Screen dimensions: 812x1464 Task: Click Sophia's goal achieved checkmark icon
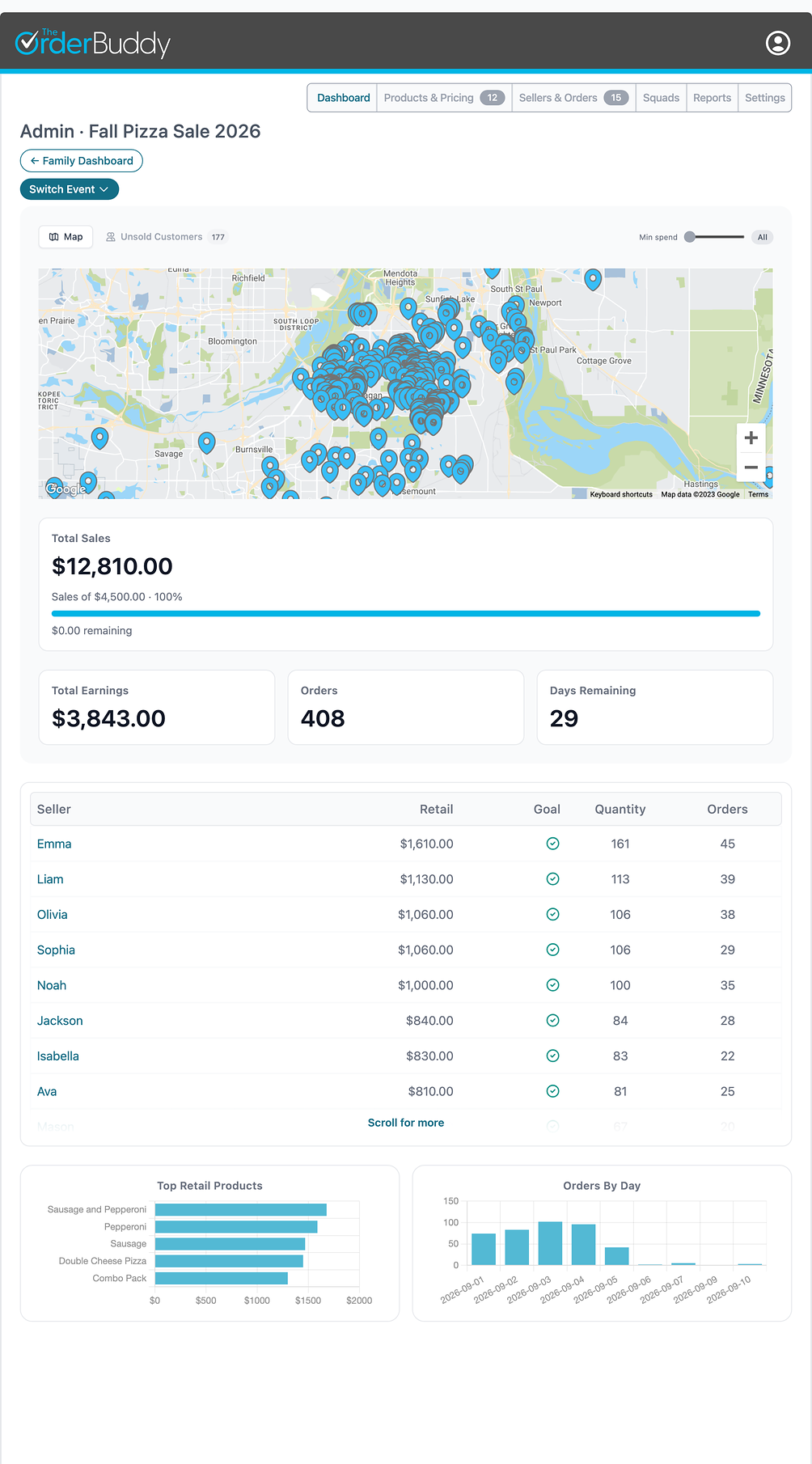tap(552, 950)
